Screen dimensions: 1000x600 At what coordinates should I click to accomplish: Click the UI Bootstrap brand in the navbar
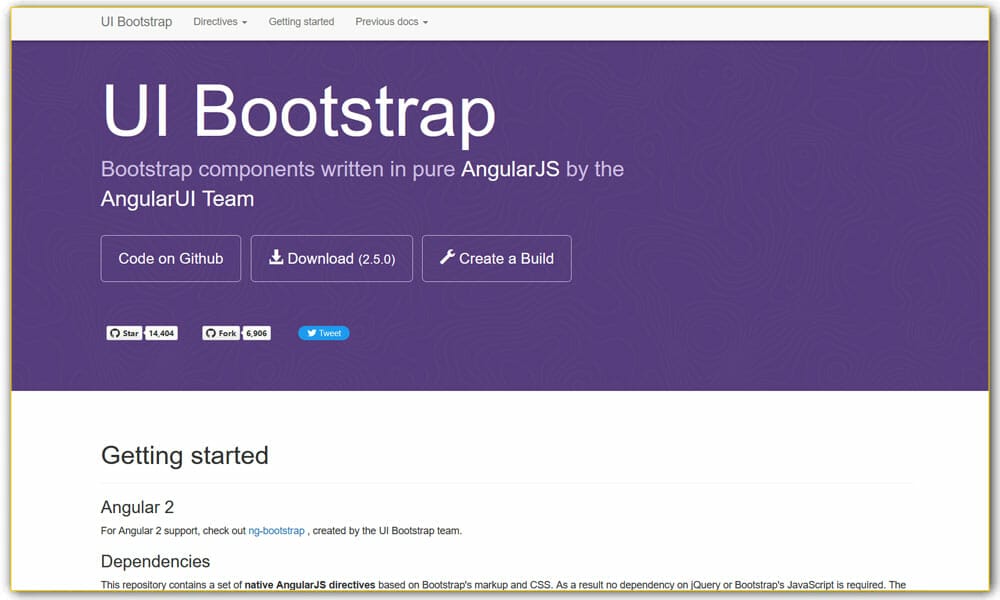pyautogui.click(x=135, y=21)
